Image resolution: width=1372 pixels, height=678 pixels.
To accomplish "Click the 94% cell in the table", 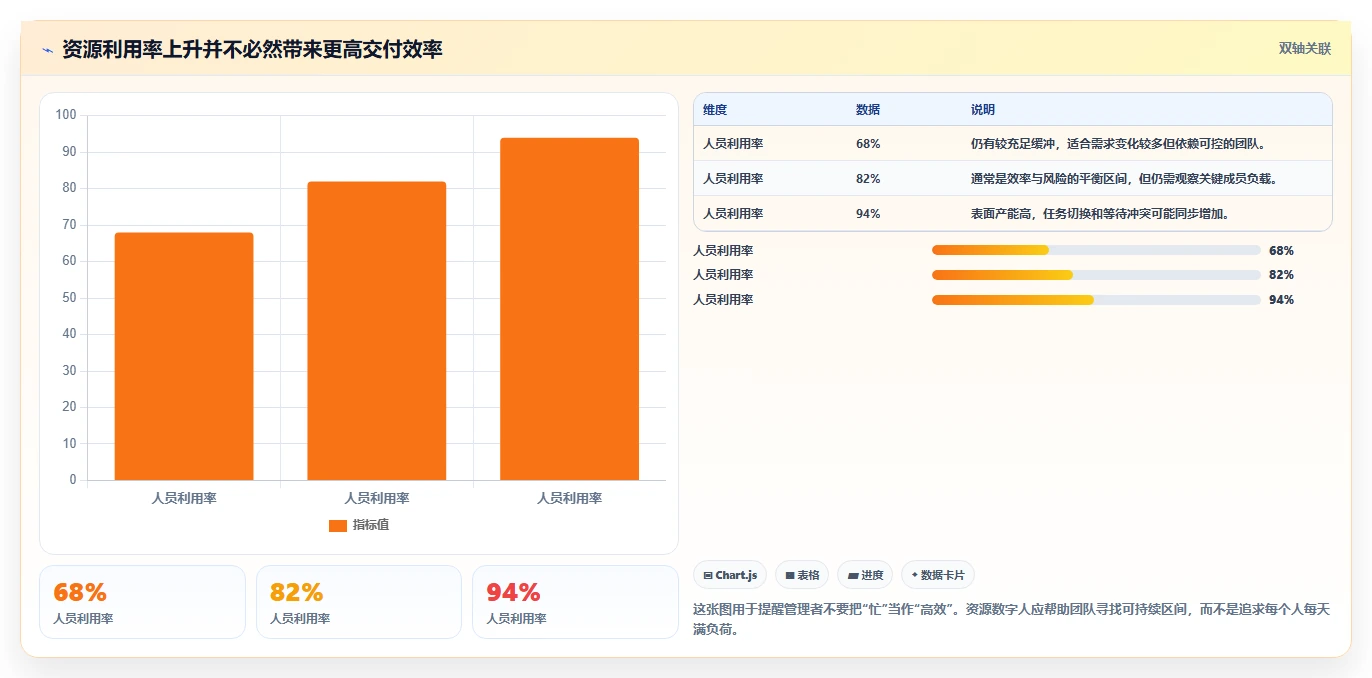I will [x=868, y=214].
